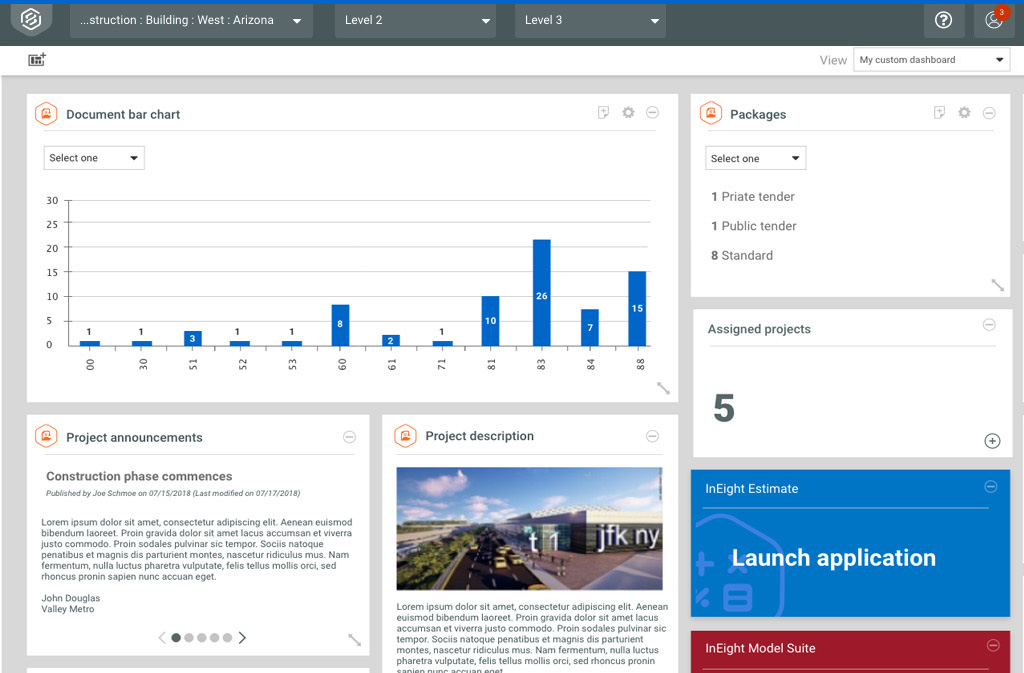
Task: Click the user profile icon with notification badge
Action: [x=993, y=19]
